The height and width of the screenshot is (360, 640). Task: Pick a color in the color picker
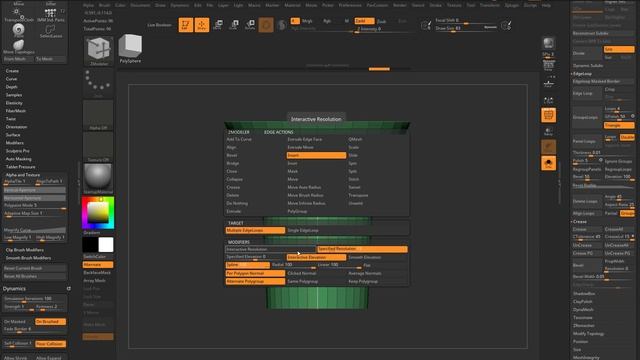pyautogui.click(x=98, y=213)
